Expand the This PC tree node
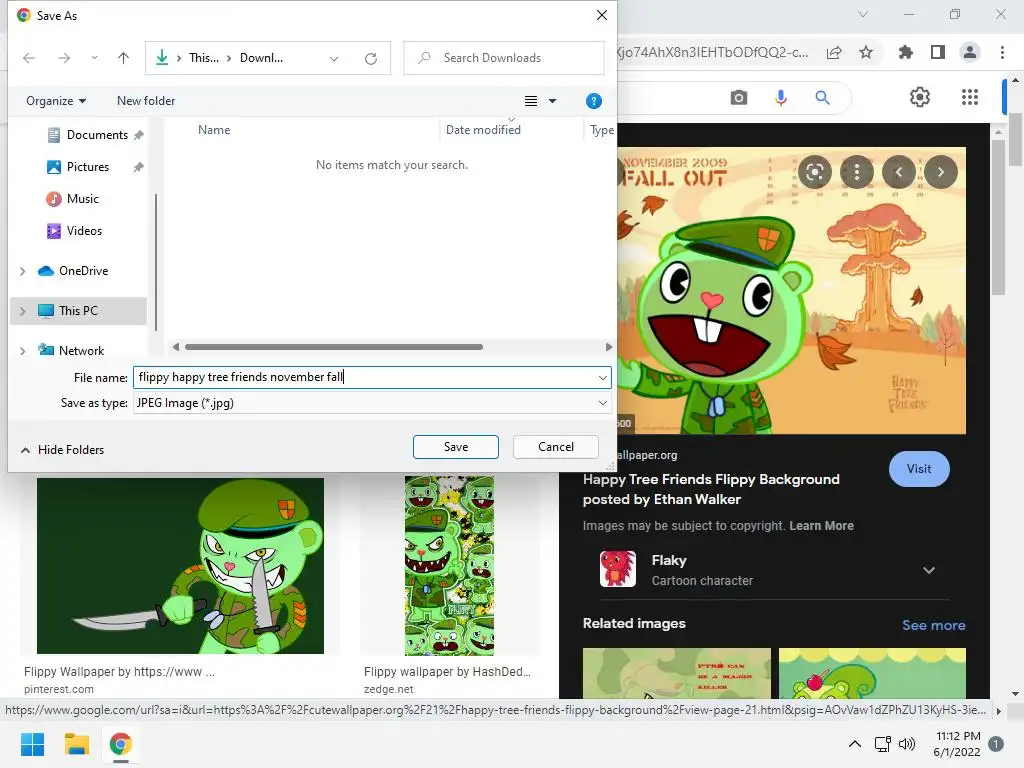 23,311
